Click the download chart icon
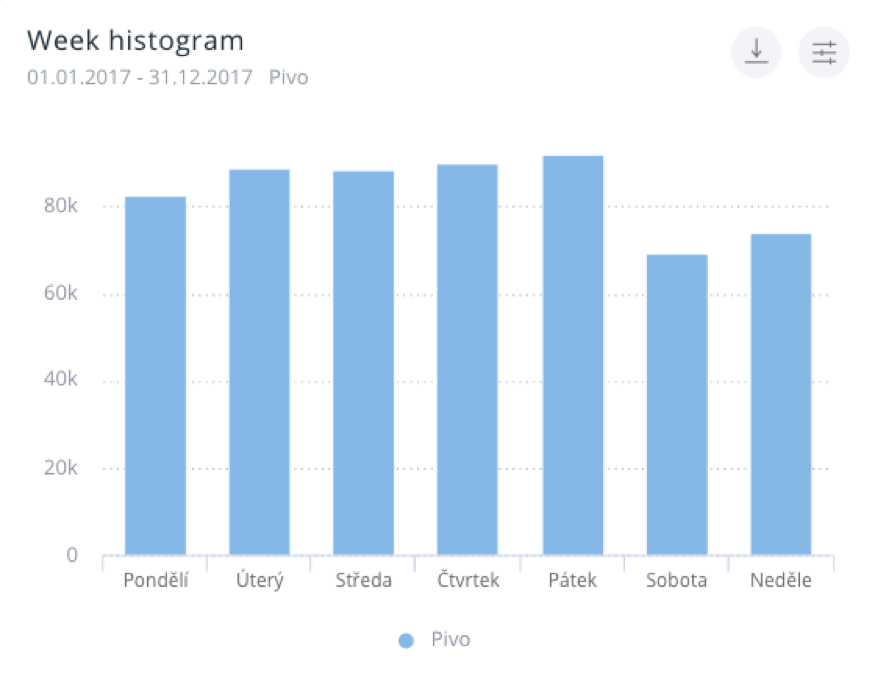 coord(756,51)
